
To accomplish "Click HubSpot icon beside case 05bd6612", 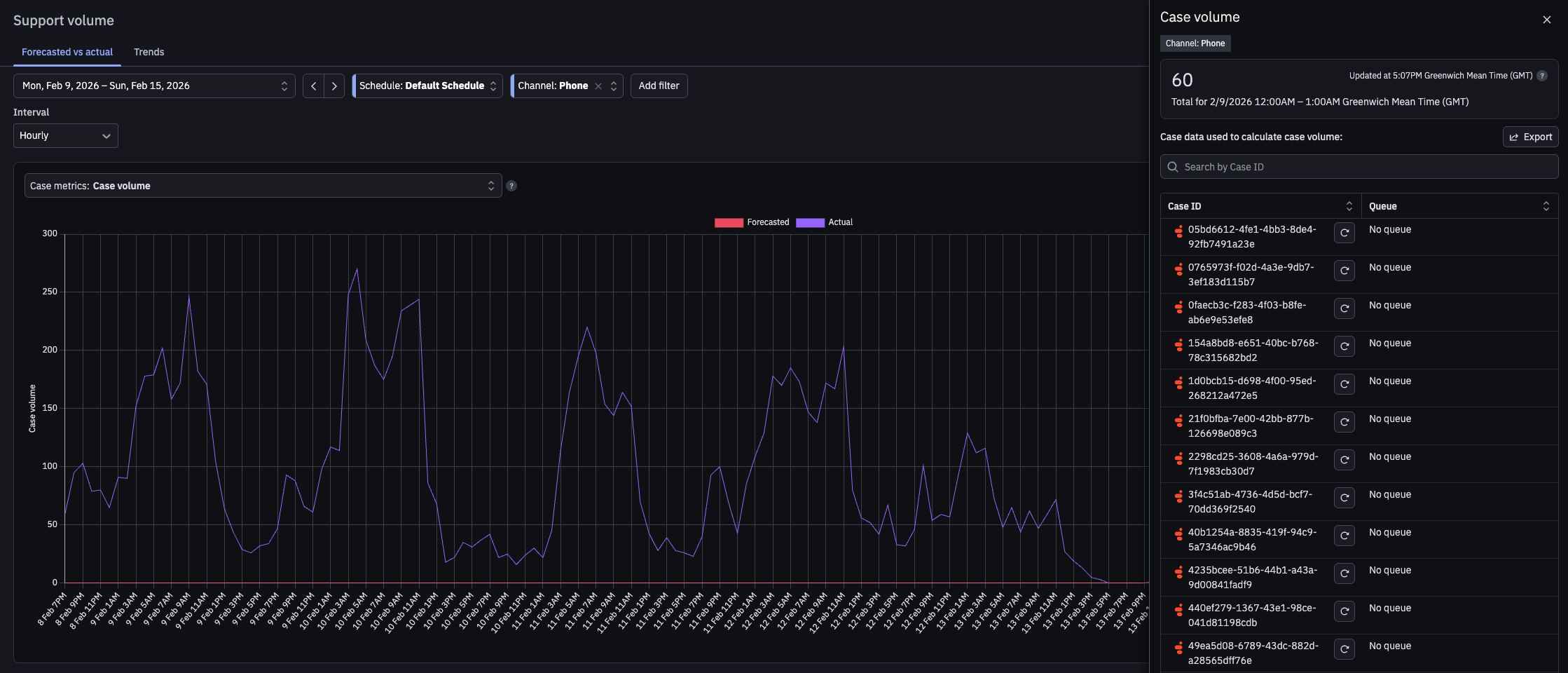I will coord(1178,231).
